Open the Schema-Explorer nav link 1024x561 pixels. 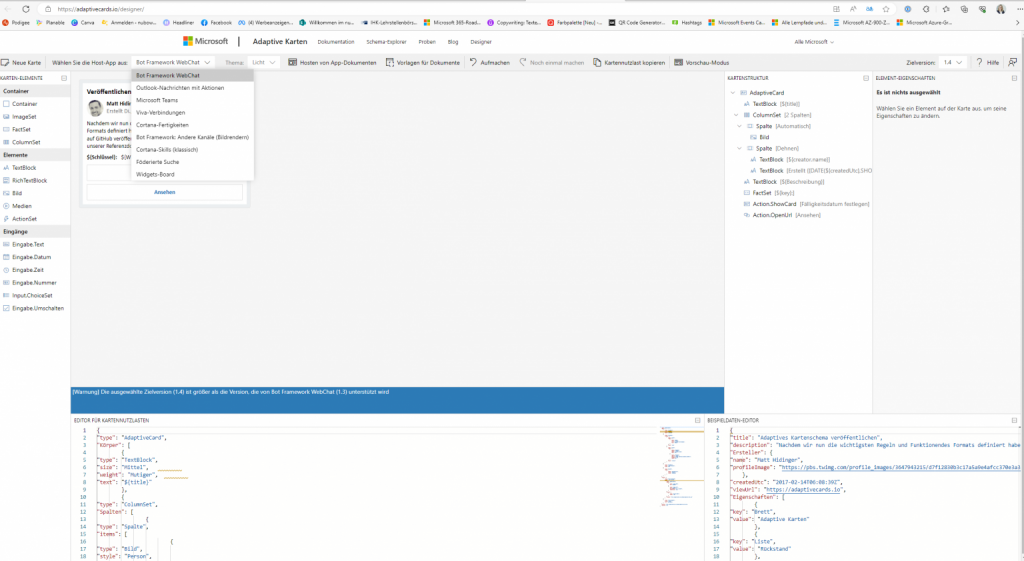(x=386, y=42)
